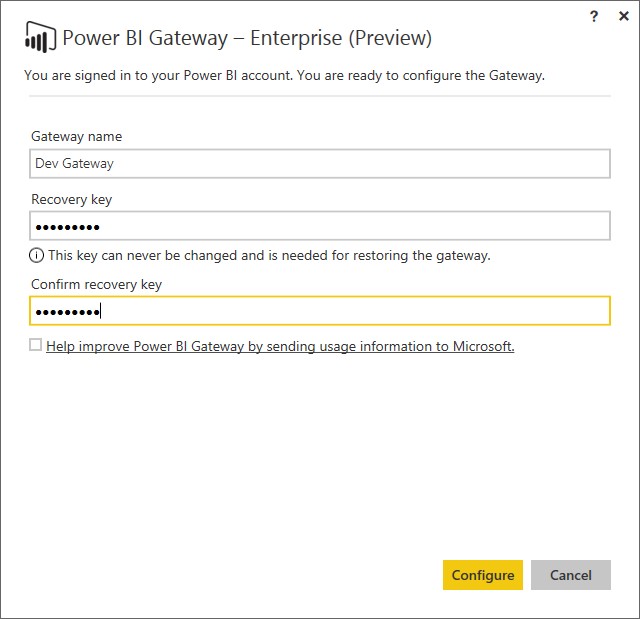Close the Power BI Gateway dialog

tap(624, 16)
